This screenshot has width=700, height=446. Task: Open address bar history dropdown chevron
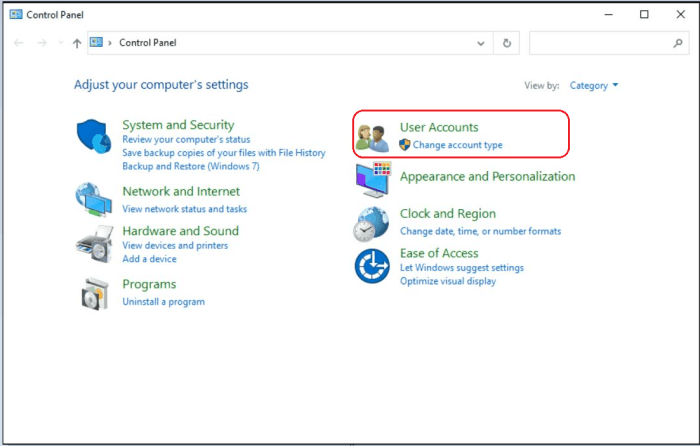point(481,43)
